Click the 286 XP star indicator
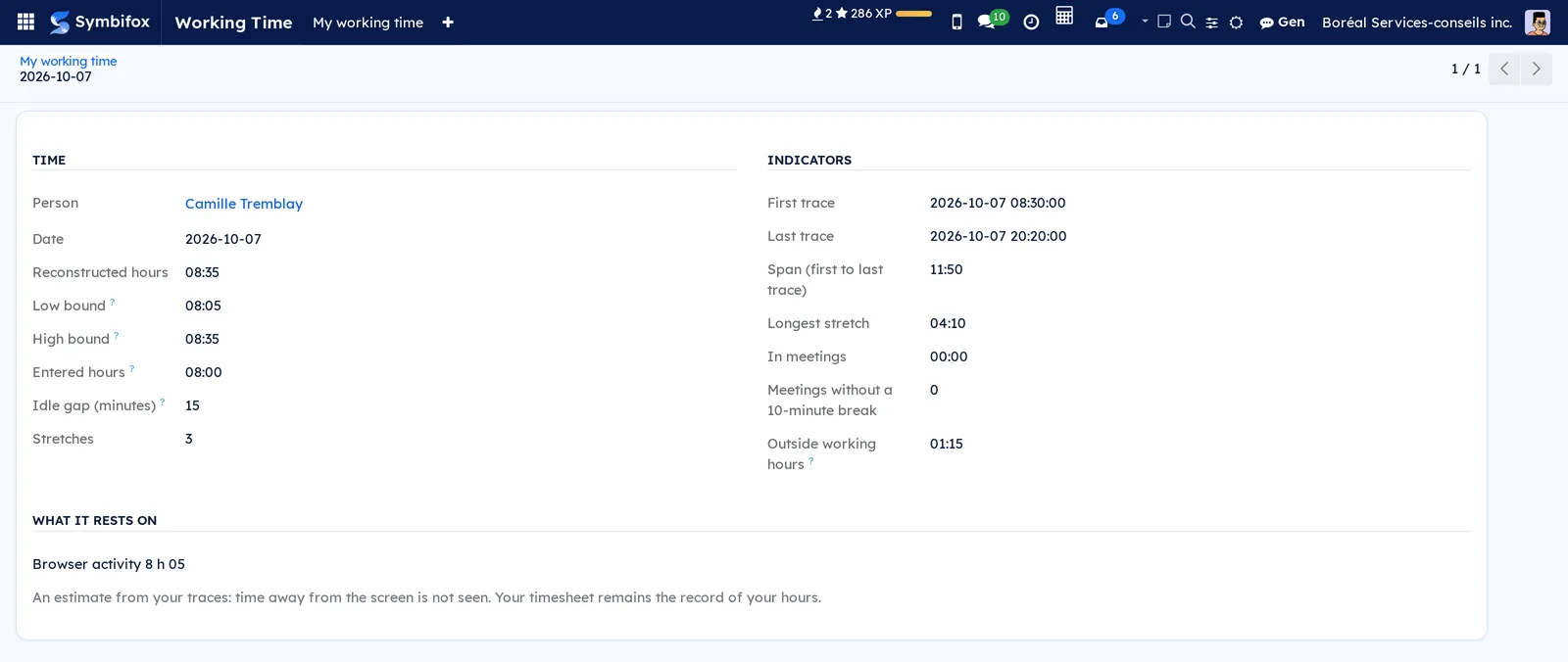1568x662 pixels. (x=863, y=14)
